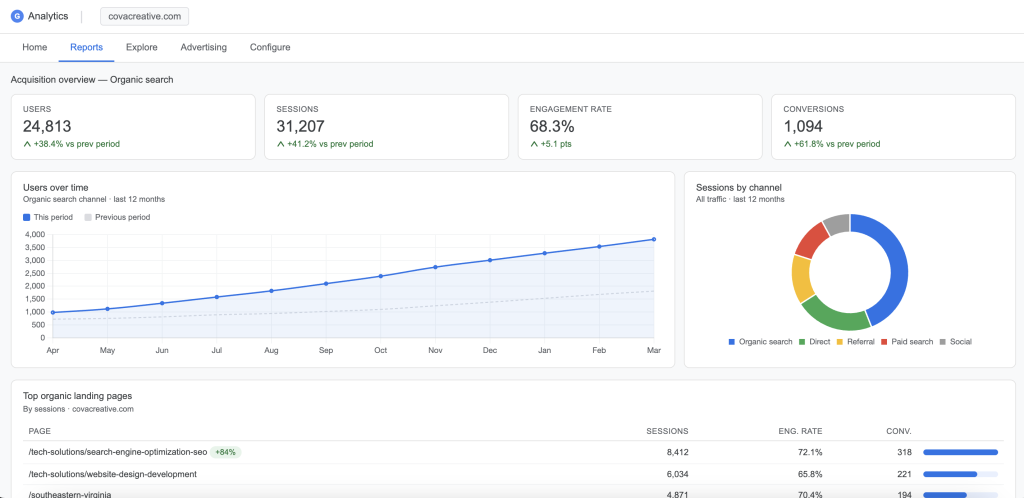1024x498 pixels.
Task: Click the Mar data point on line chart
Action: pyautogui.click(x=654, y=239)
